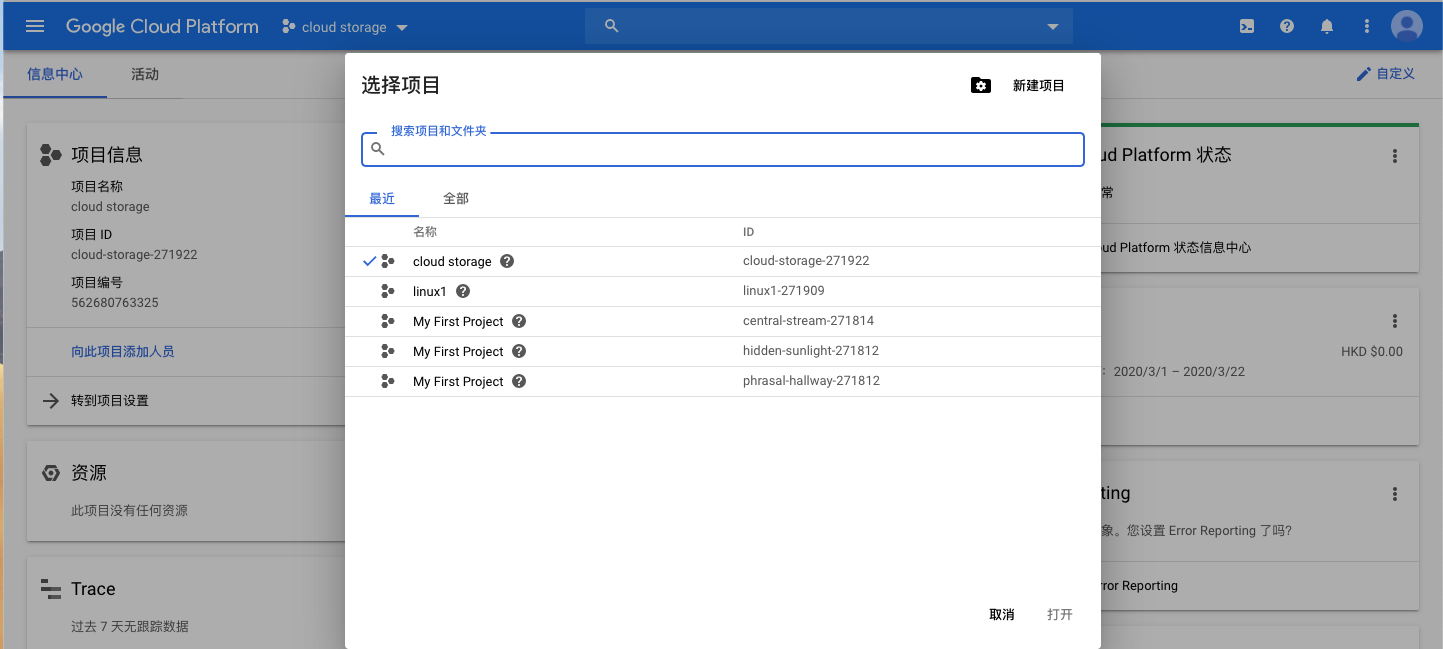Click the 名称 column header
Viewport: 1443px width, 649px height.
[425, 232]
